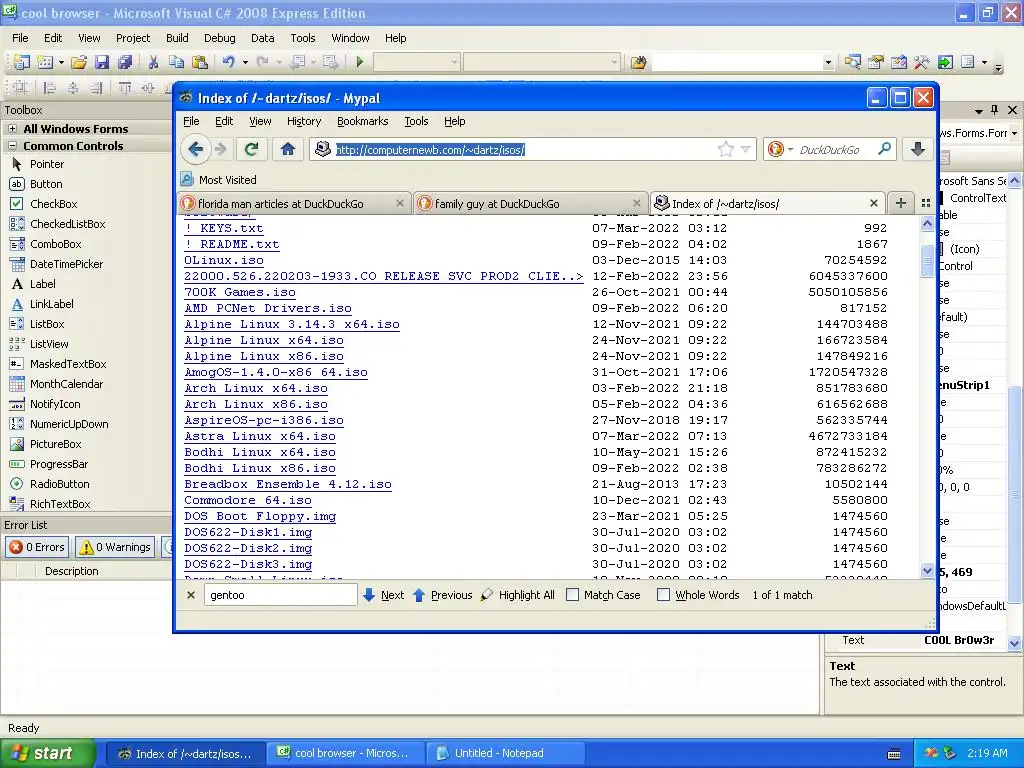The image size is (1024, 768).
Task: Toggle Highlight All in the find bar
Action: [517, 595]
